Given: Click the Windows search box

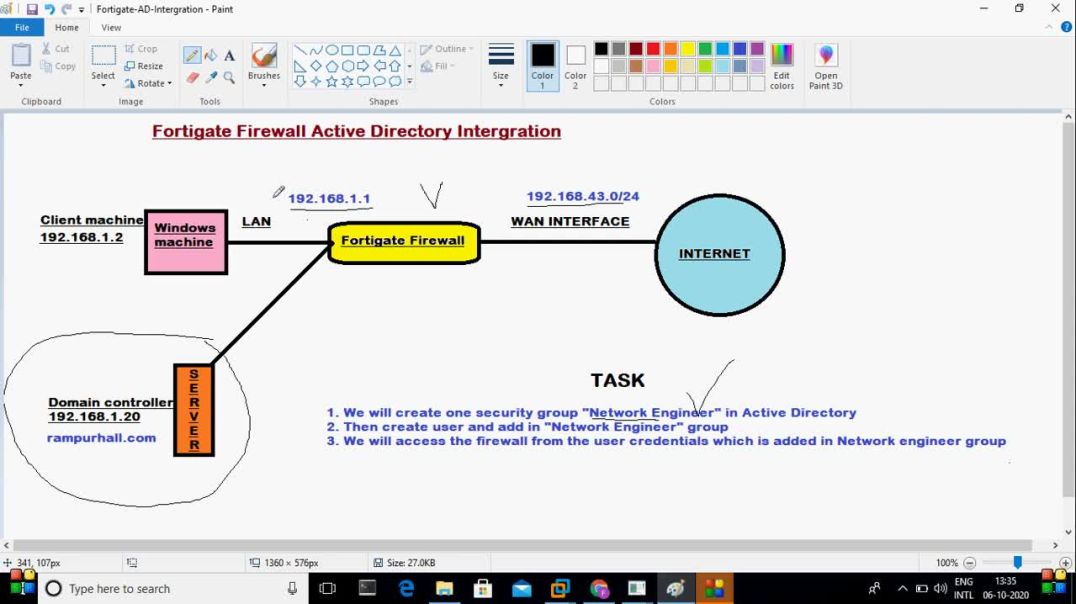Looking at the screenshot, I should (172, 589).
